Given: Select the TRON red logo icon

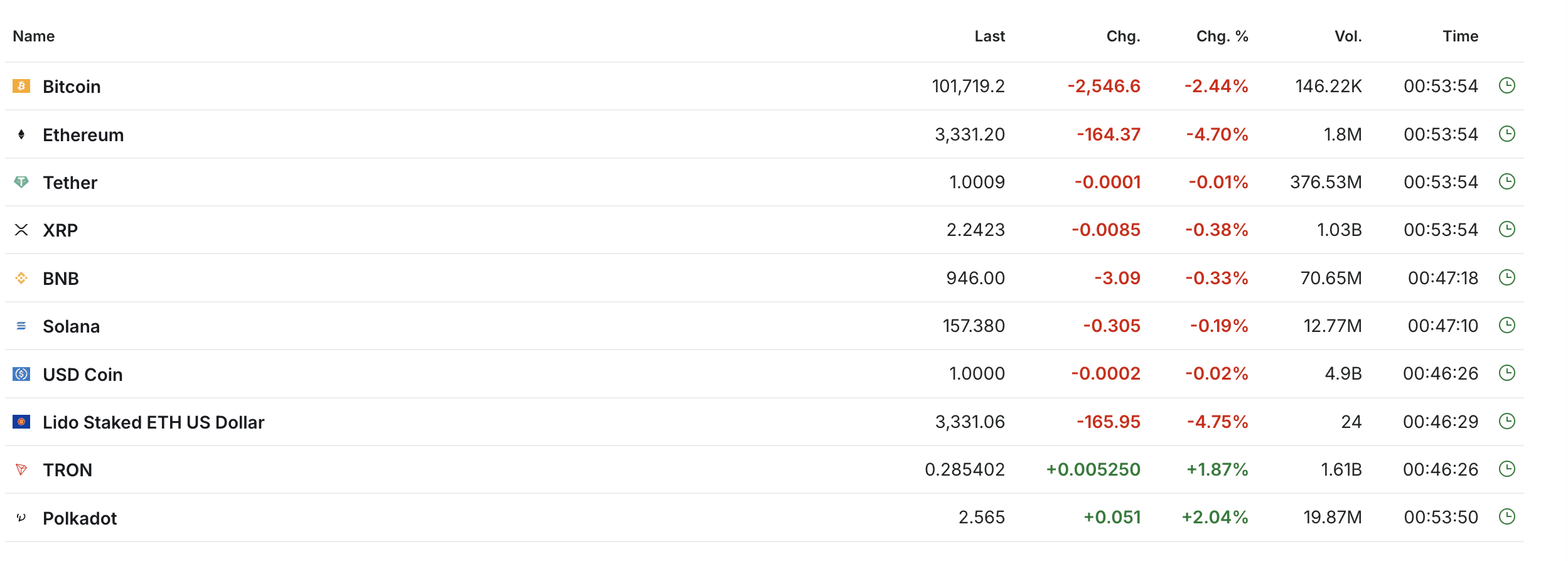Looking at the screenshot, I should (x=21, y=469).
